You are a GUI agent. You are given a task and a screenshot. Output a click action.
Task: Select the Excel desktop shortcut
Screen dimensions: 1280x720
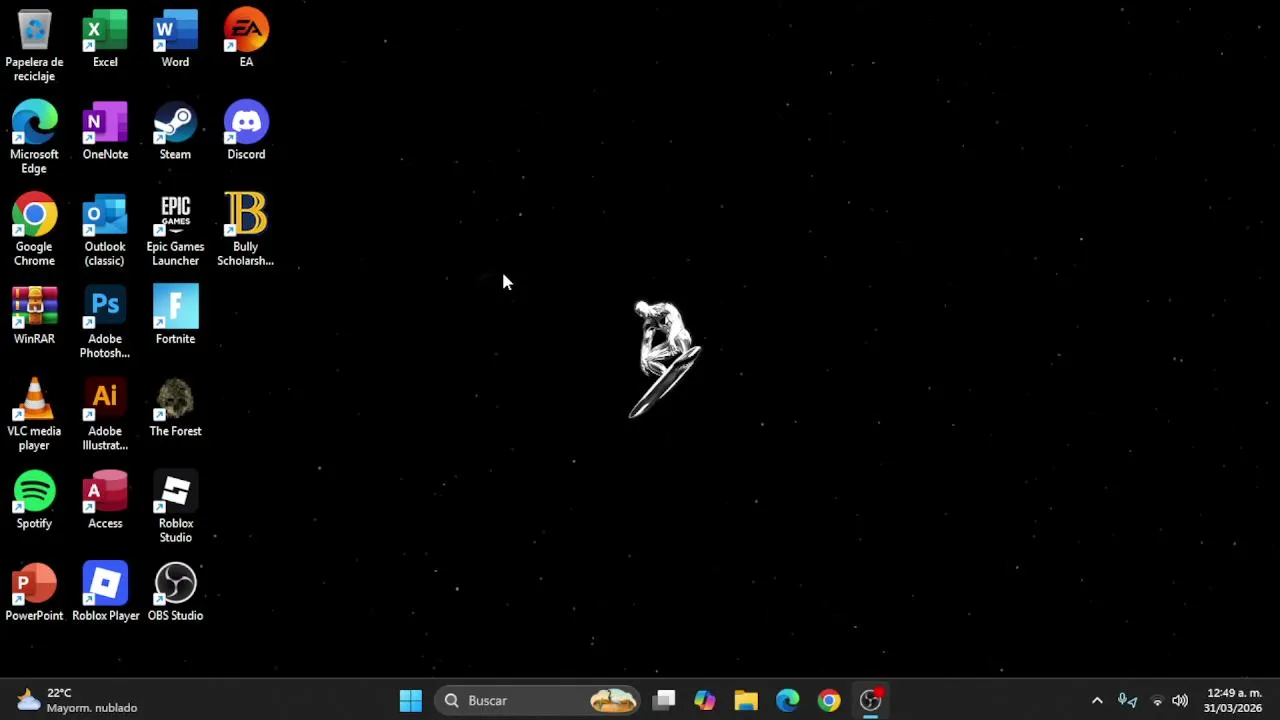[x=105, y=39]
